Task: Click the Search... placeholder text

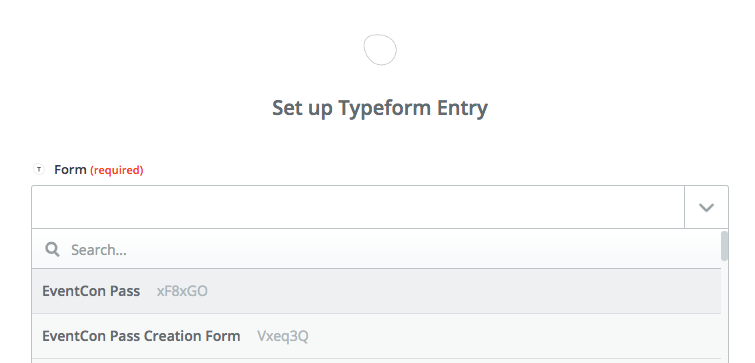Action: (x=99, y=250)
